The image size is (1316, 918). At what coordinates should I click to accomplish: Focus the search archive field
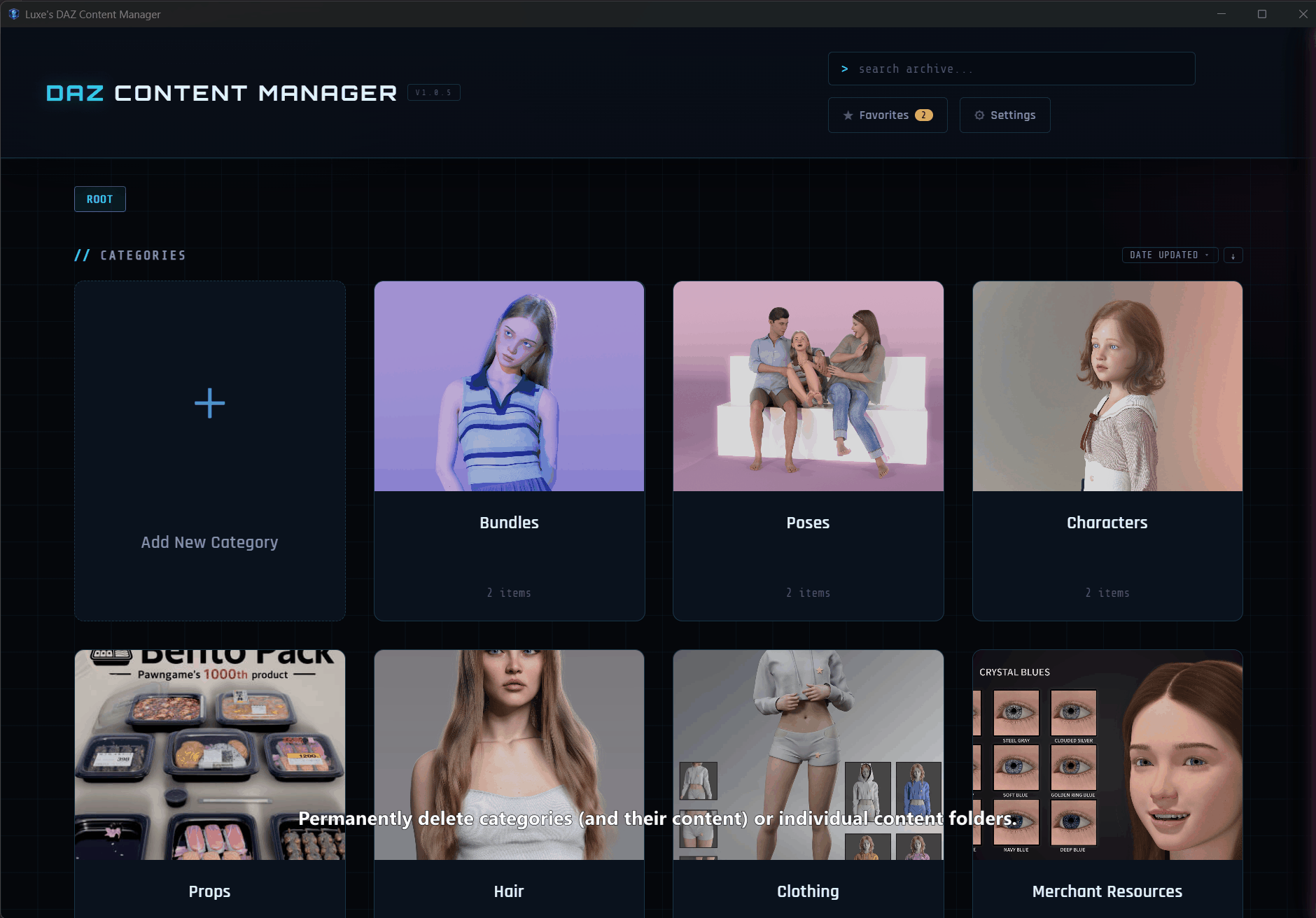click(1011, 69)
